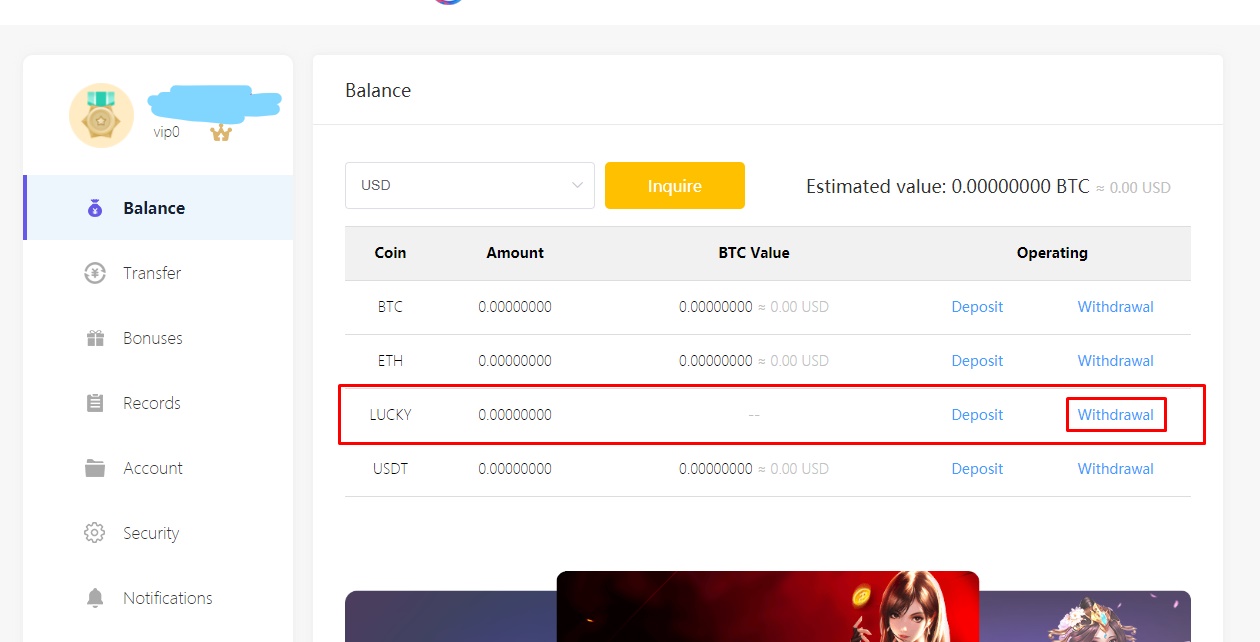The height and width of the screenshot is (642, 1260).
Task: Go to the Security menu section
Action: point(151,533)
